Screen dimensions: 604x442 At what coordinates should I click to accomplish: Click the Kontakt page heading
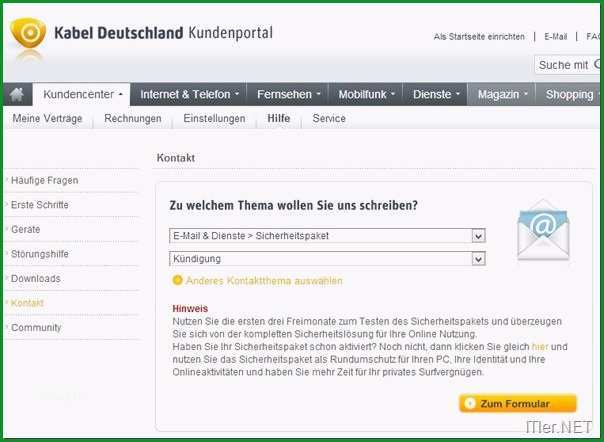pyautogui.click(x=176, y=158)
